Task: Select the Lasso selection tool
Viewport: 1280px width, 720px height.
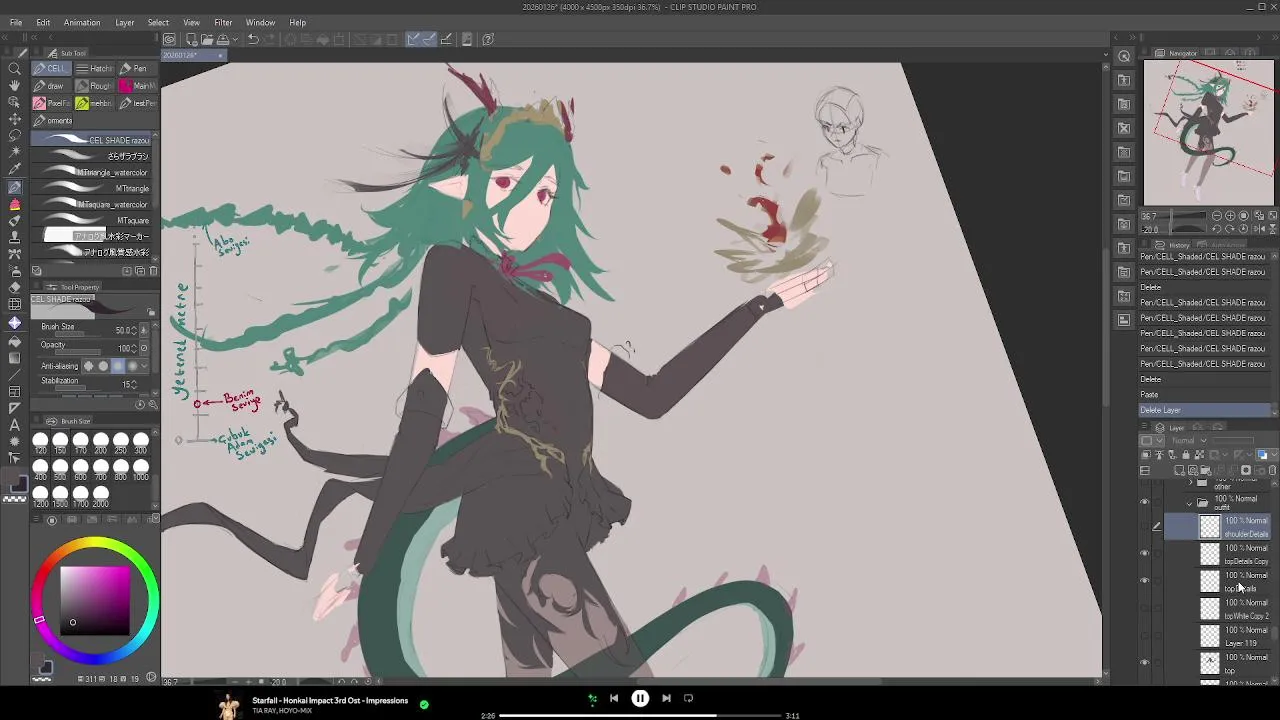Action: pos(14,137)
